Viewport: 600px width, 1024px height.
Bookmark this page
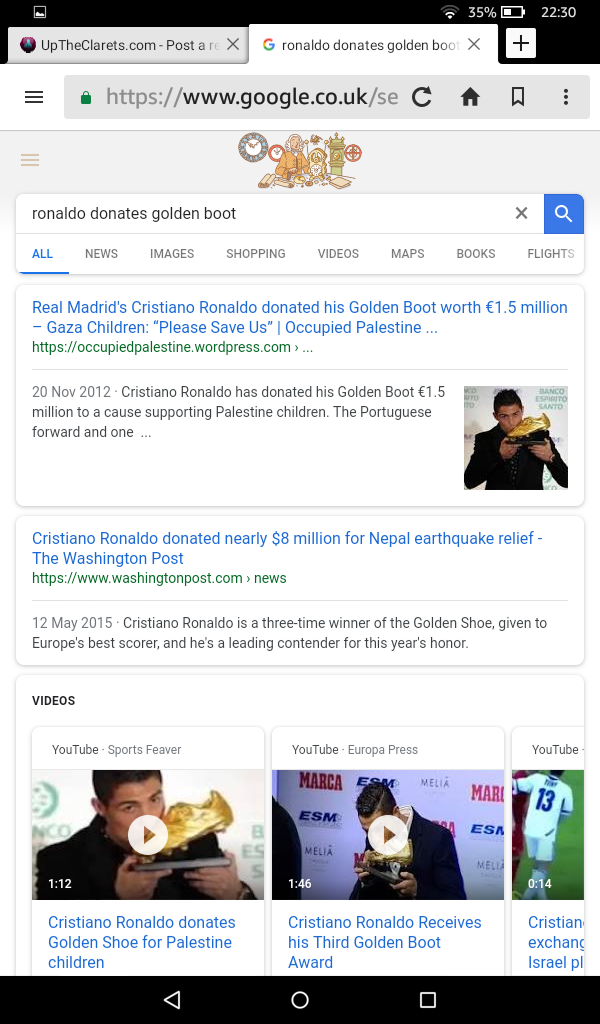[x=518, y=97]
